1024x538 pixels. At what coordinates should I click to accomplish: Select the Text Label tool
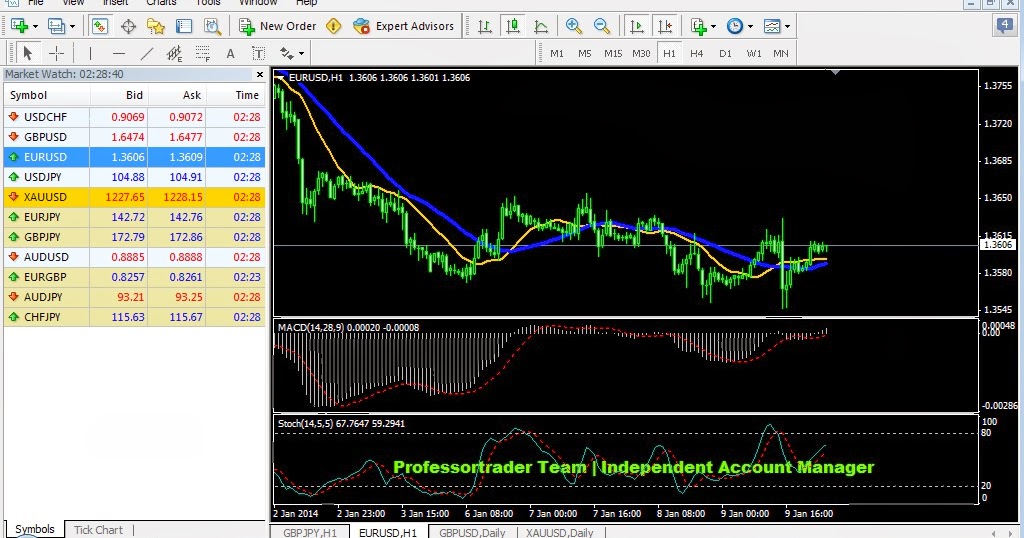point(259,54)
